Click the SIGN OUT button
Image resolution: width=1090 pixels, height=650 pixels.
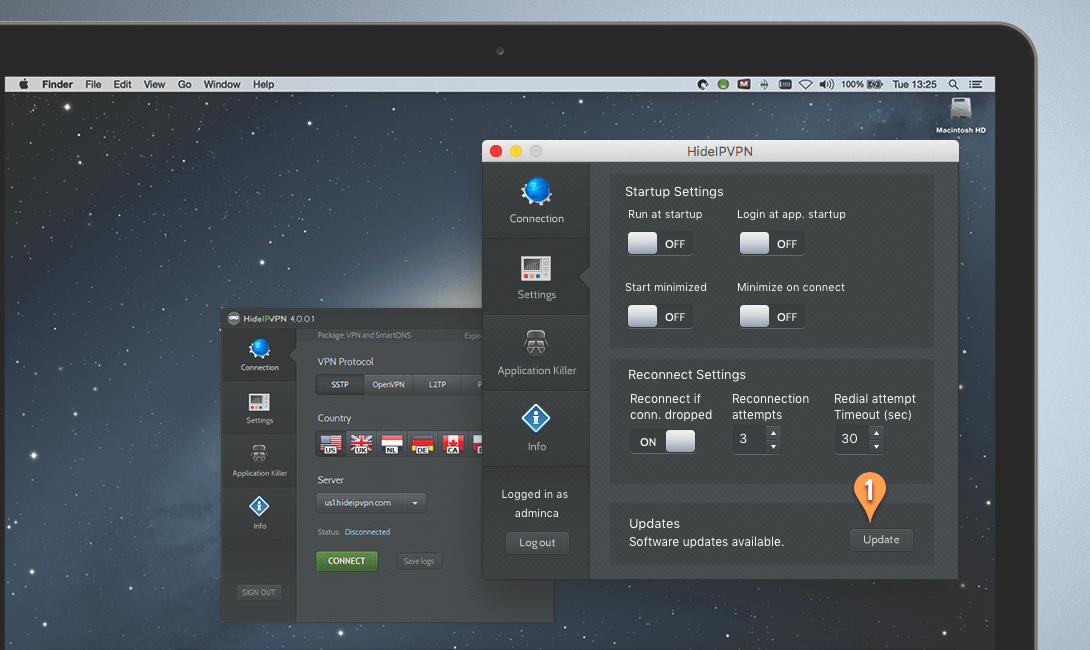coord(259,592)
